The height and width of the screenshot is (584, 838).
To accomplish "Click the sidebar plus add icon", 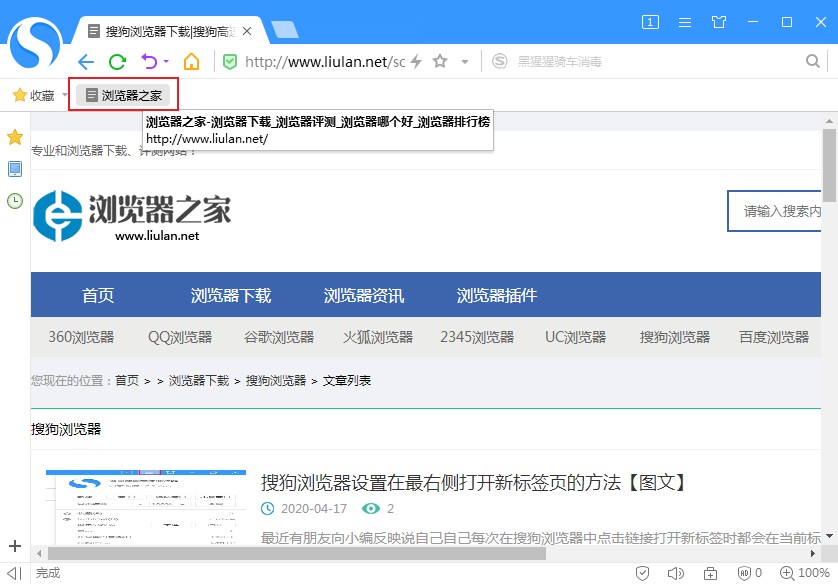I will (15, 546).
